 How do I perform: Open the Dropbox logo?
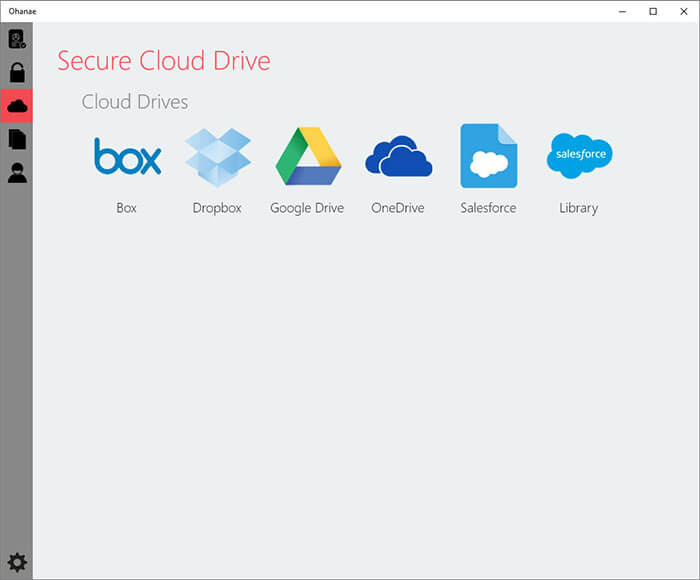(218, 157)
